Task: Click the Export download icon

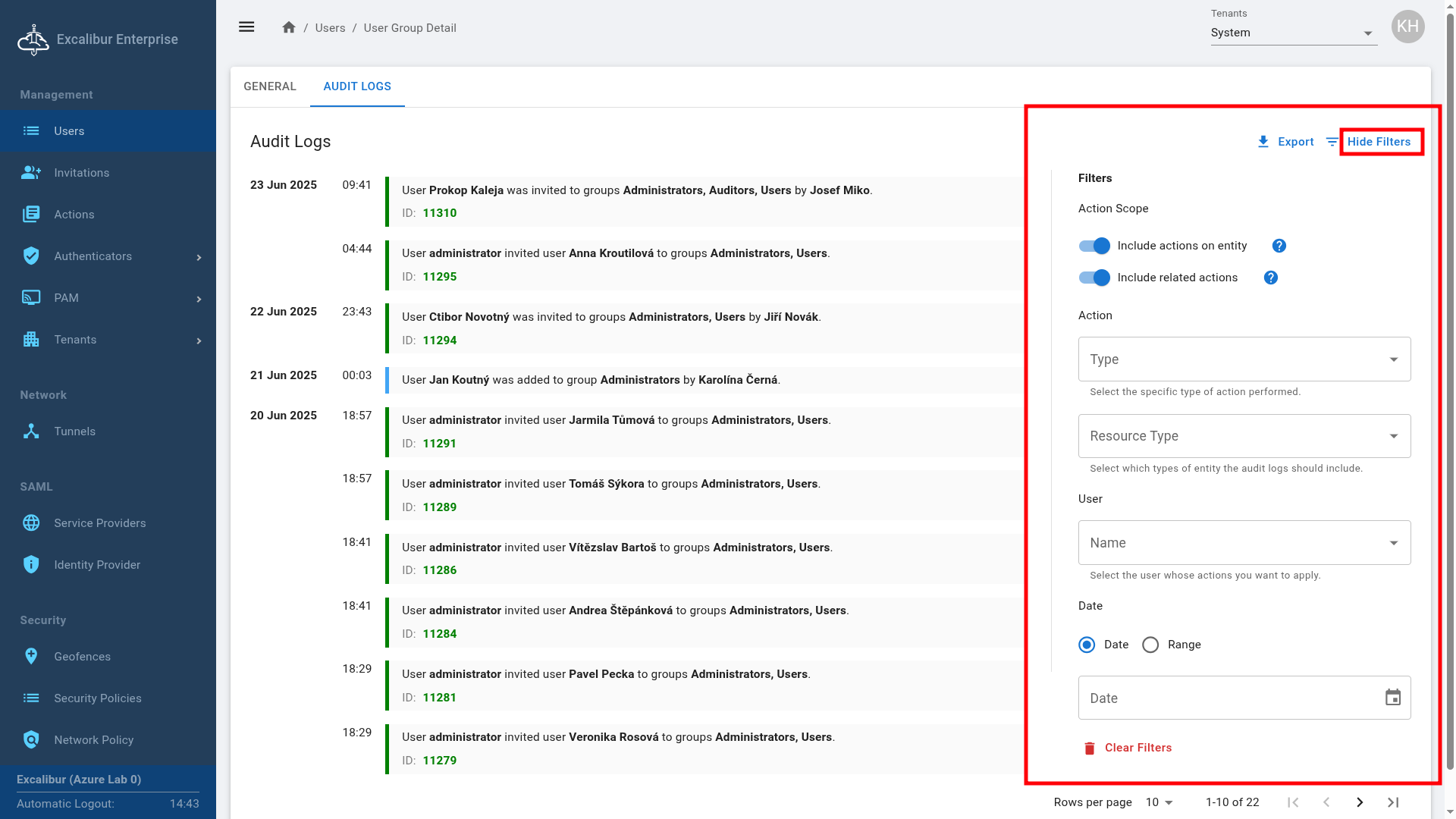Action: 1263,142
